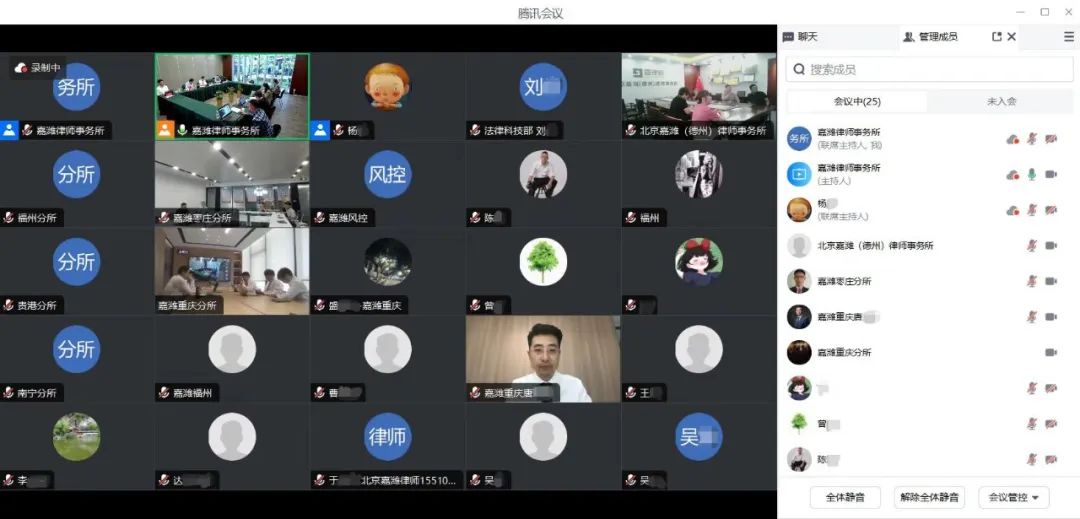1080x519 pixels.
Task: Show the 会议中(25) member list
Action: 857,101
